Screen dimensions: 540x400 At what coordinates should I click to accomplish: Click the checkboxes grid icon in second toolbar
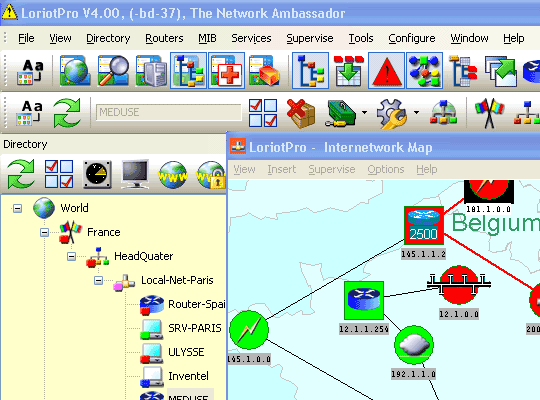pos(263,113)
